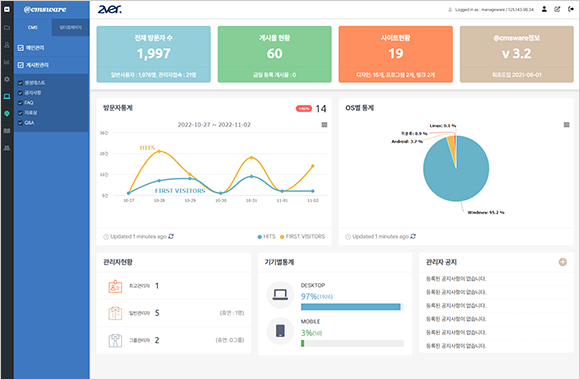This screenshot has height=380, width=580.
Task: Toggle the second checkbox in the board list
Action: 20,93
